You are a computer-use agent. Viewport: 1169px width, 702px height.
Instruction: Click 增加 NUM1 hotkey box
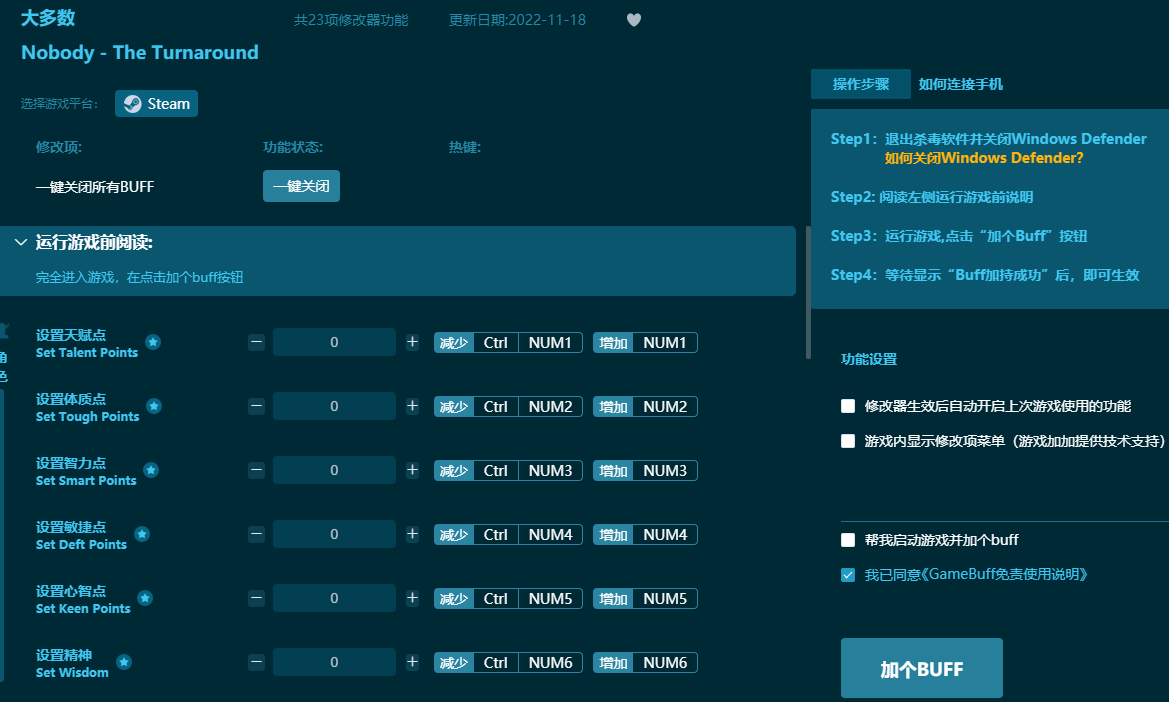coord(646,343)
